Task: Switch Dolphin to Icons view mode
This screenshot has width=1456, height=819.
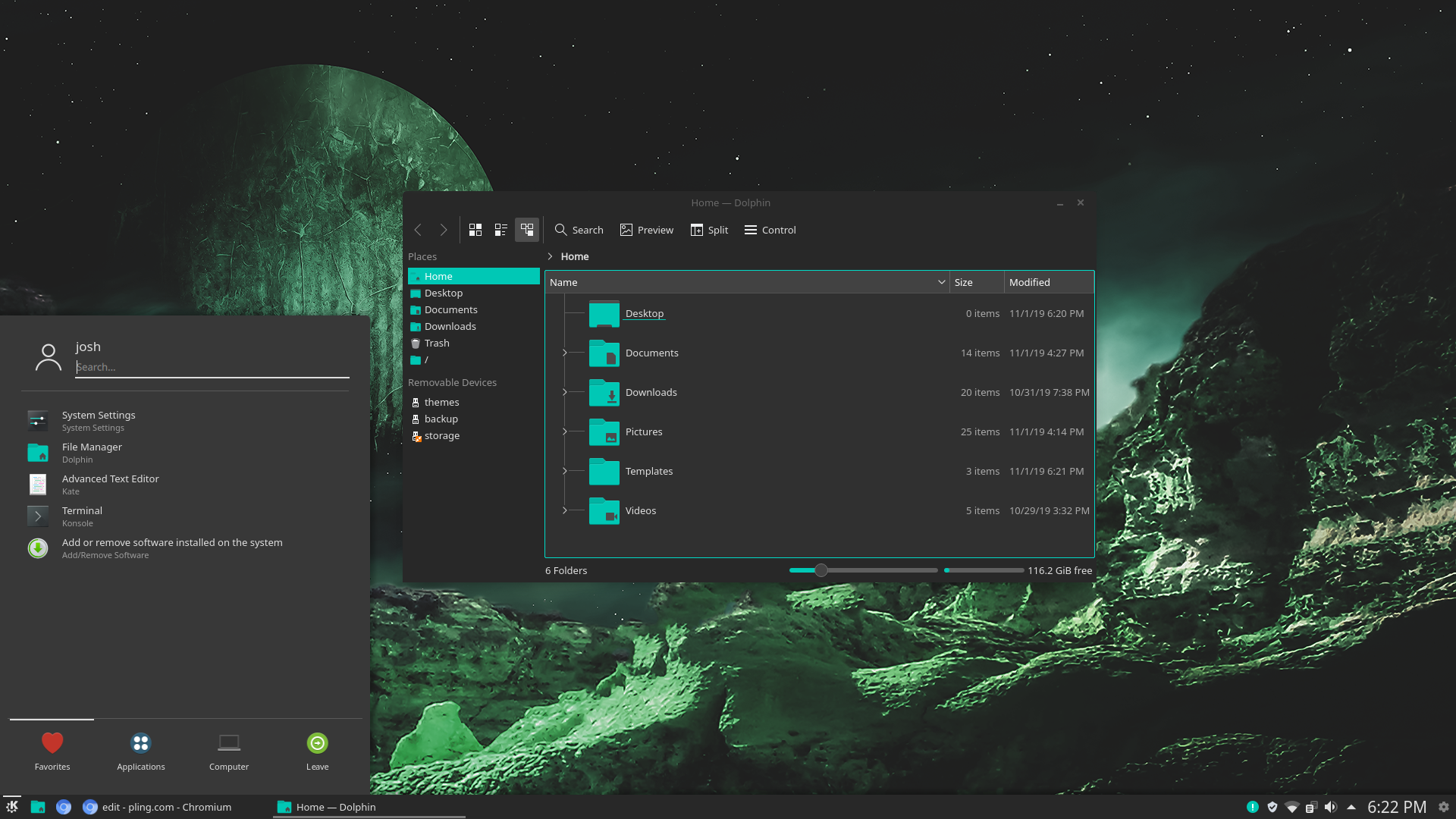Action: pyautogui.click(x=475, y=230)
